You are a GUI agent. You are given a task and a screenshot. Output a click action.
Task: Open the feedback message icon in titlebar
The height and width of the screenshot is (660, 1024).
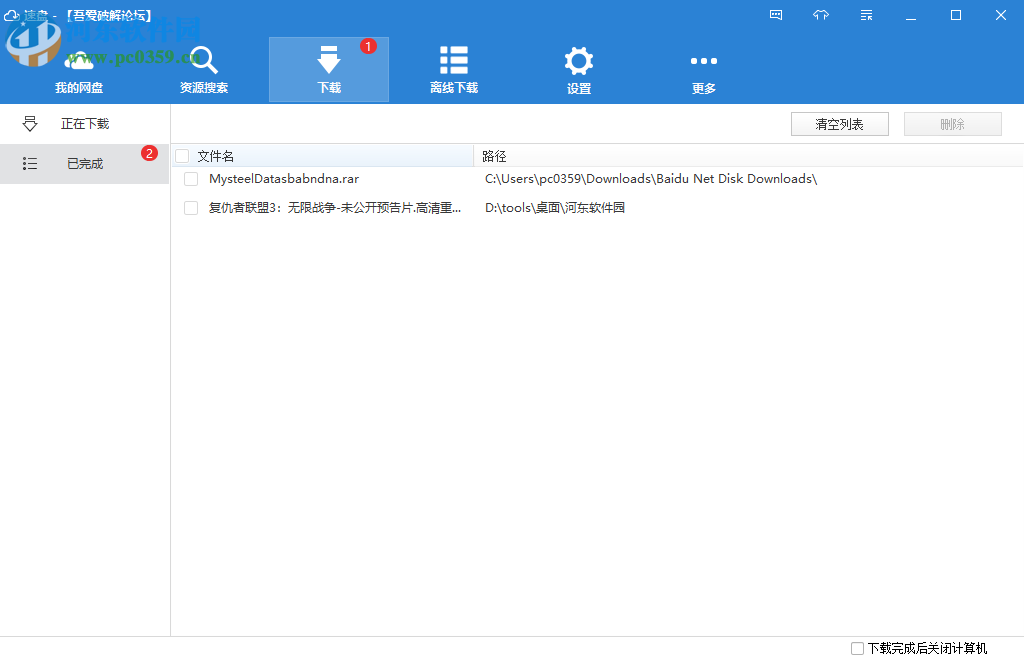click(x=776, y=15)
